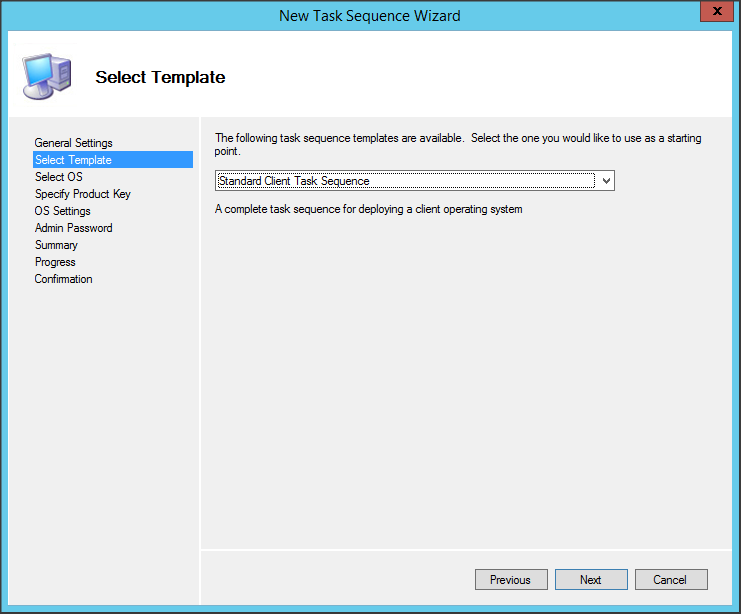Click the Standard Client Task Sequence combo box
The image size is (741, 614).
405,181
